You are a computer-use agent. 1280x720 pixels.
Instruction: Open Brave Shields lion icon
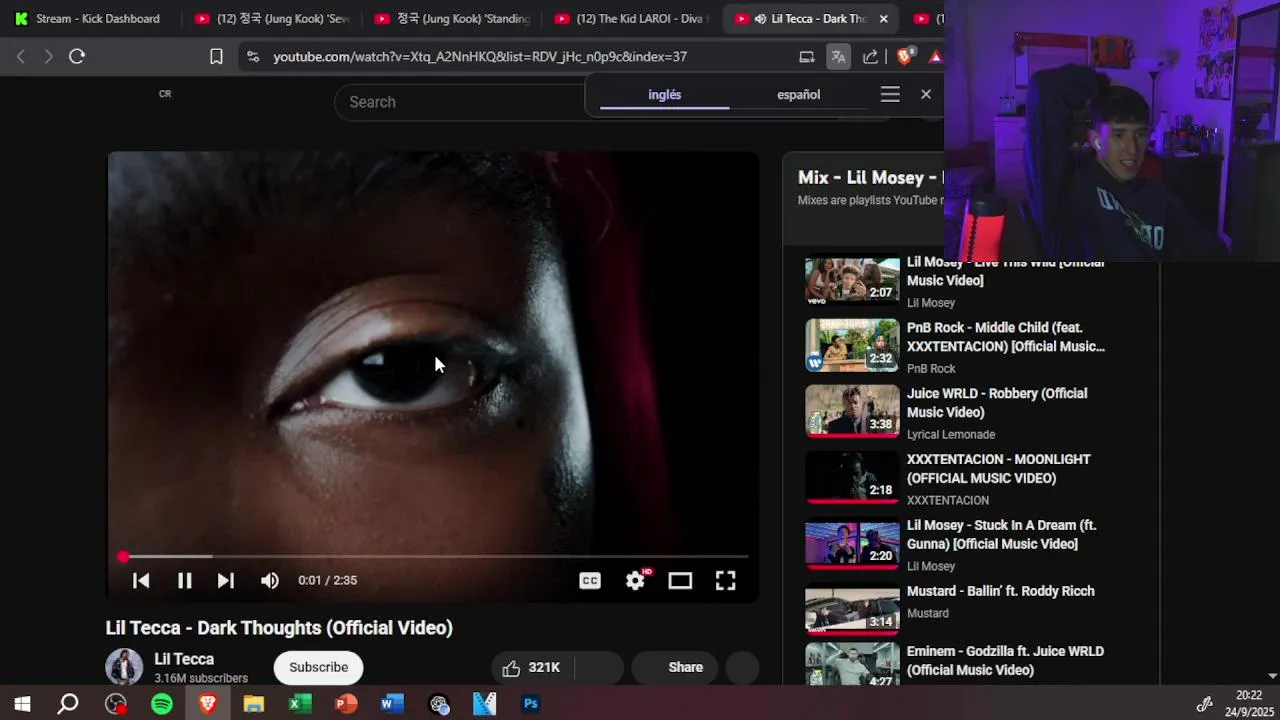click(904, 56)
